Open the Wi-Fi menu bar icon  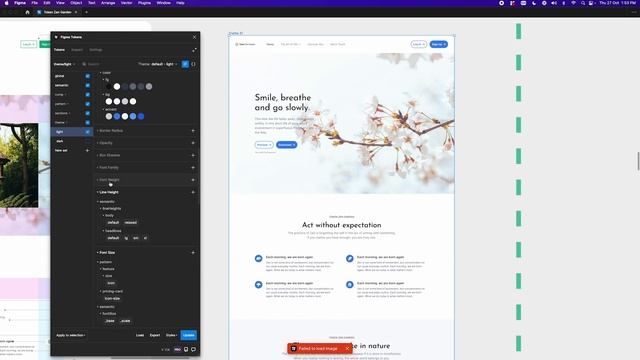[573, 3]
